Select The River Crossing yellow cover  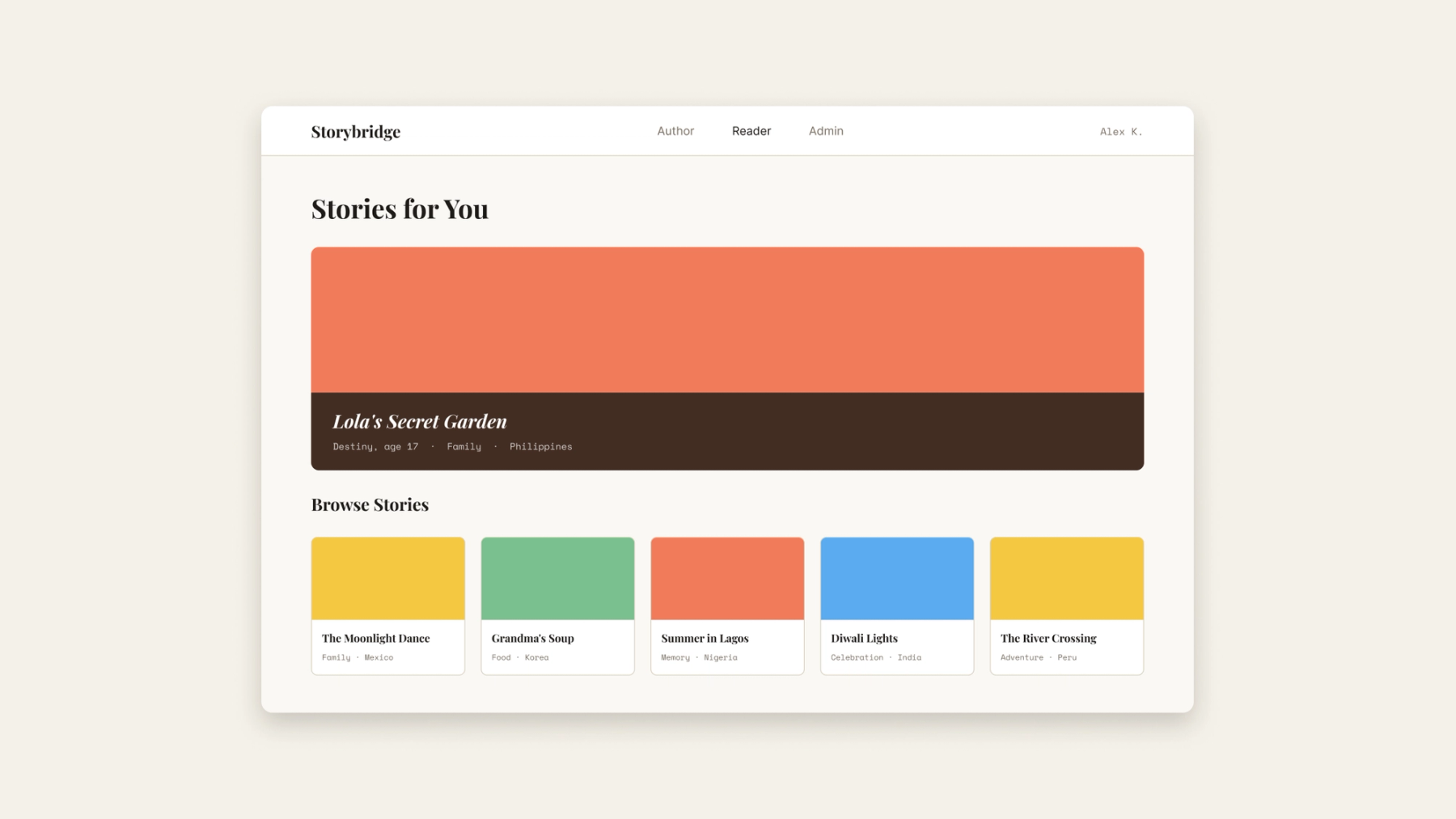click(1067, 579)
